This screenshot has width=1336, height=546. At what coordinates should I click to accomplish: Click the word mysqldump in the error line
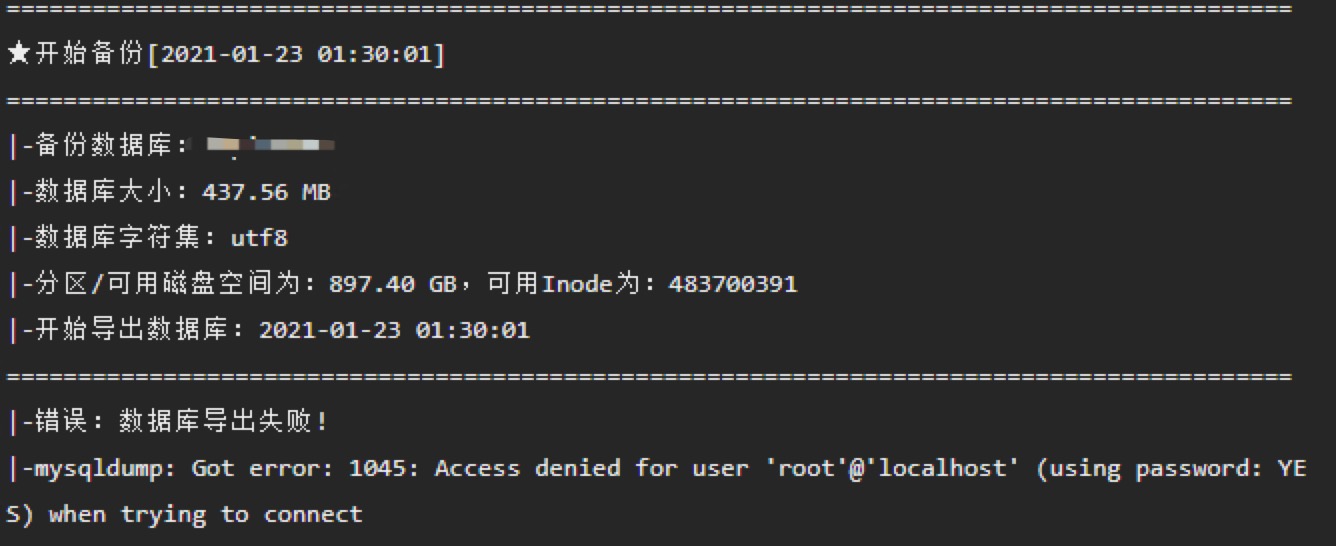coord(98,468)
